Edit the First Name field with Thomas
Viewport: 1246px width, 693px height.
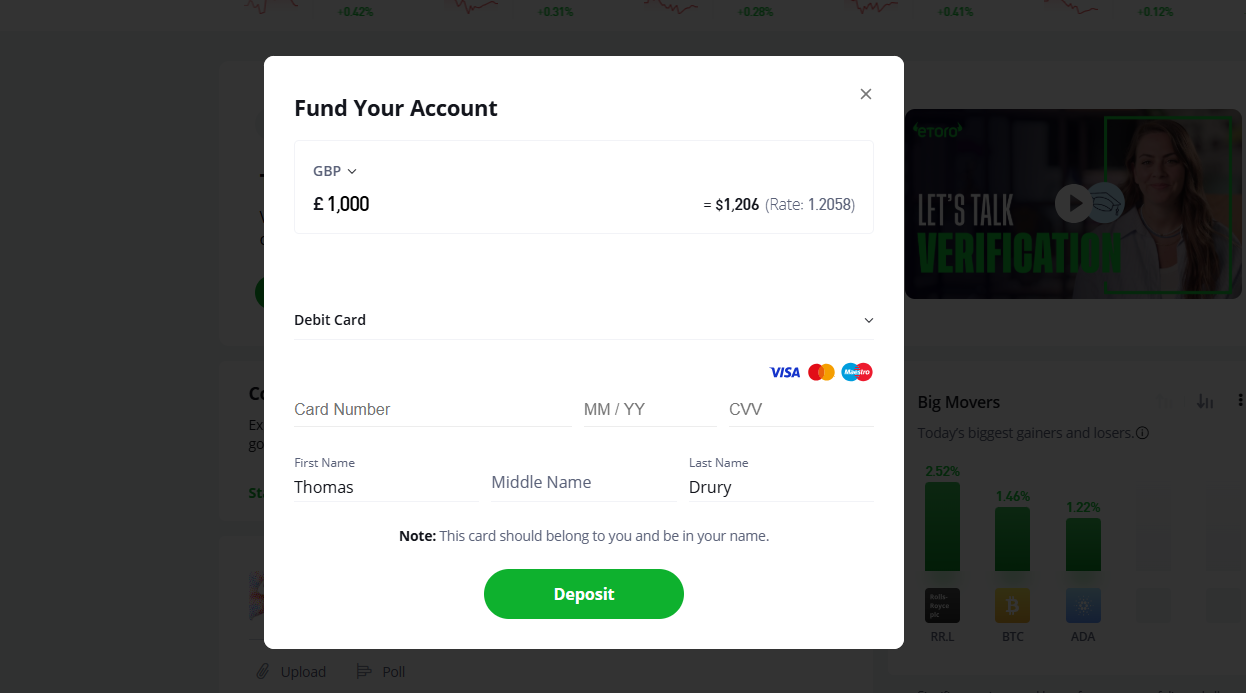click(386, 487)
